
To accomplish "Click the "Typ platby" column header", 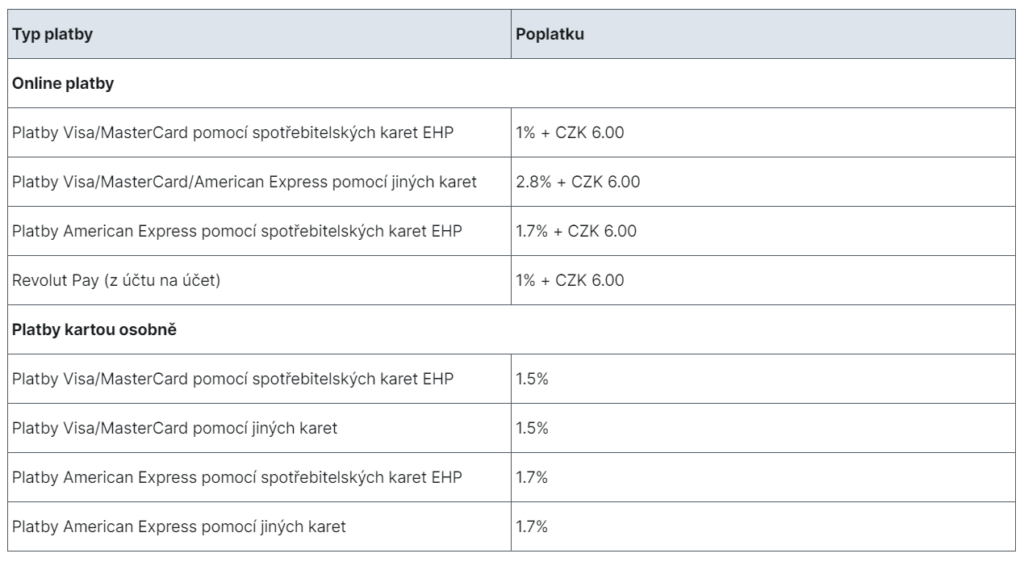I will 53,34.
